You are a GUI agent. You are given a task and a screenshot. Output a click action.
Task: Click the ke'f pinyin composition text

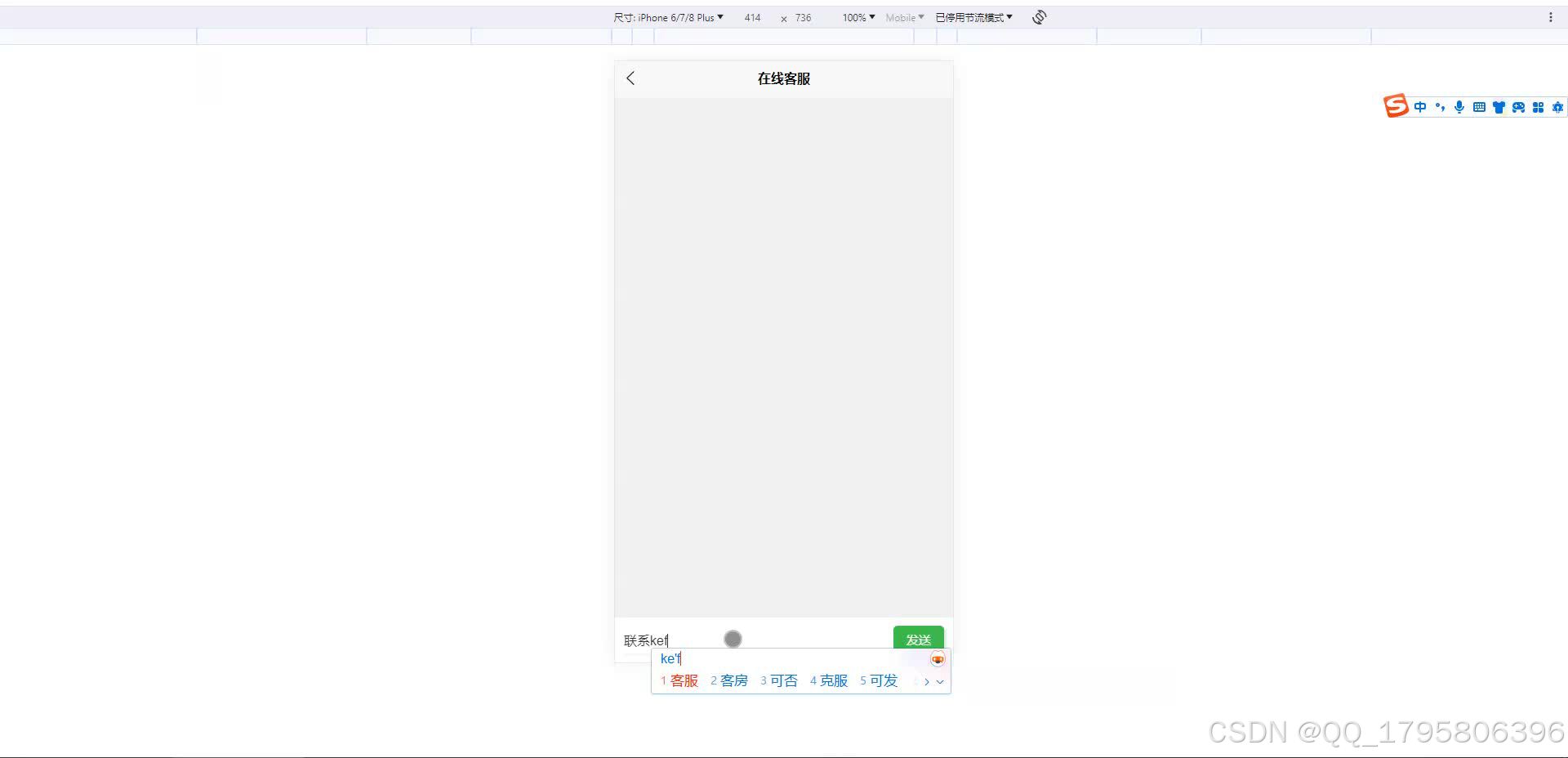coord(670,658)
